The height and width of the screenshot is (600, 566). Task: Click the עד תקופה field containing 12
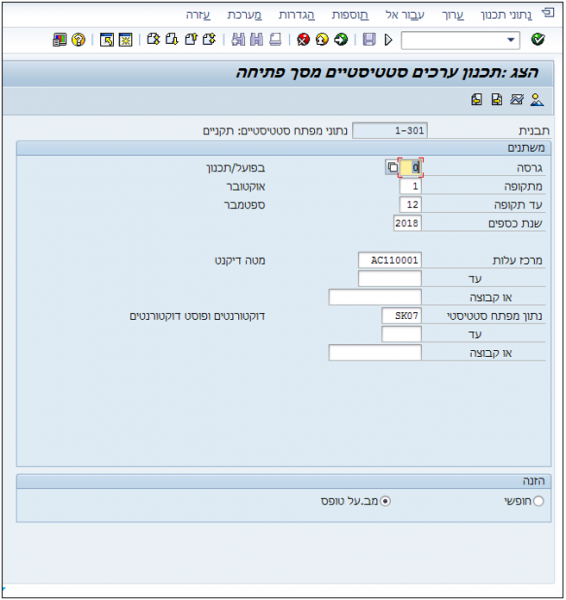click(410, 205)
